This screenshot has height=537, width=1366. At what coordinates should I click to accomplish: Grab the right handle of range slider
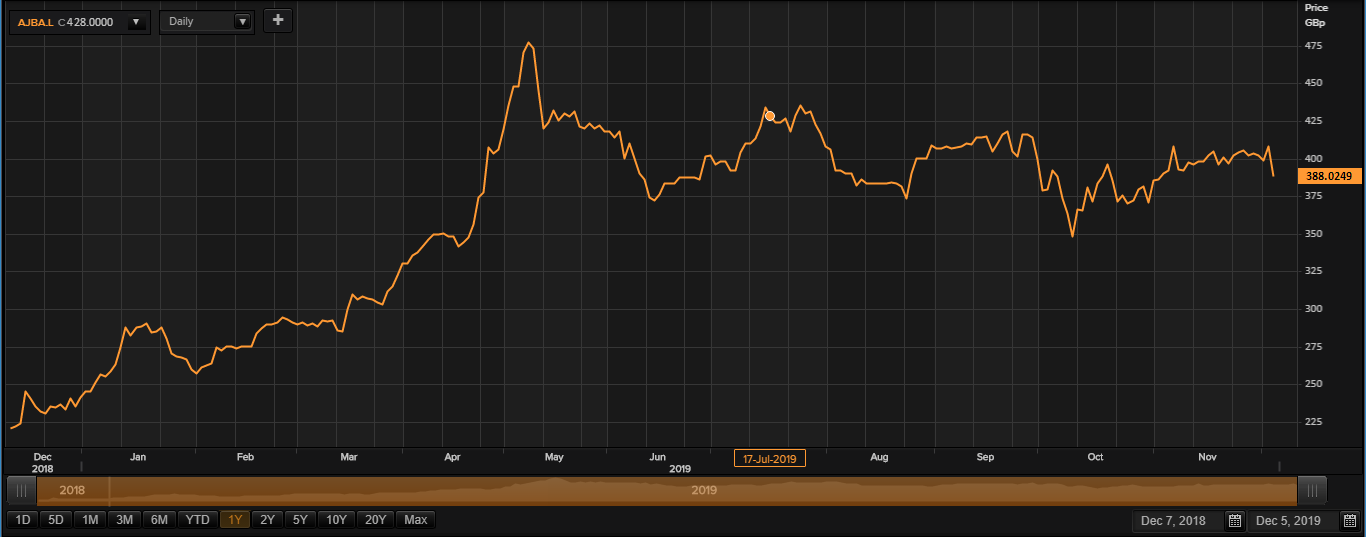click(x=1312, y=491)
